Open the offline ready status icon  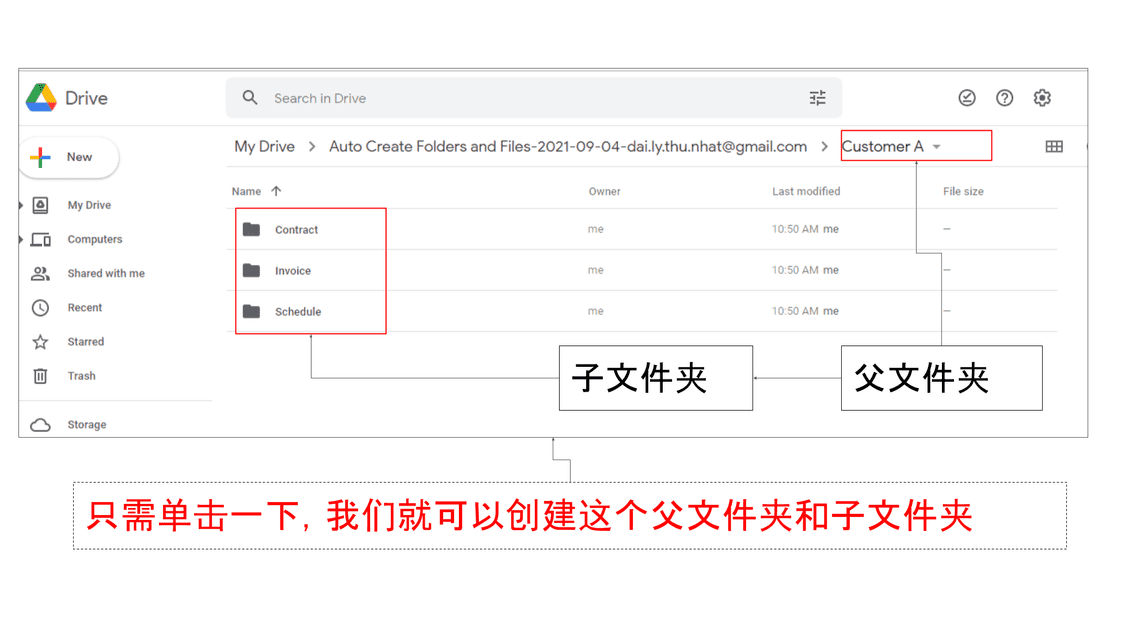click(x=966, y=98)
